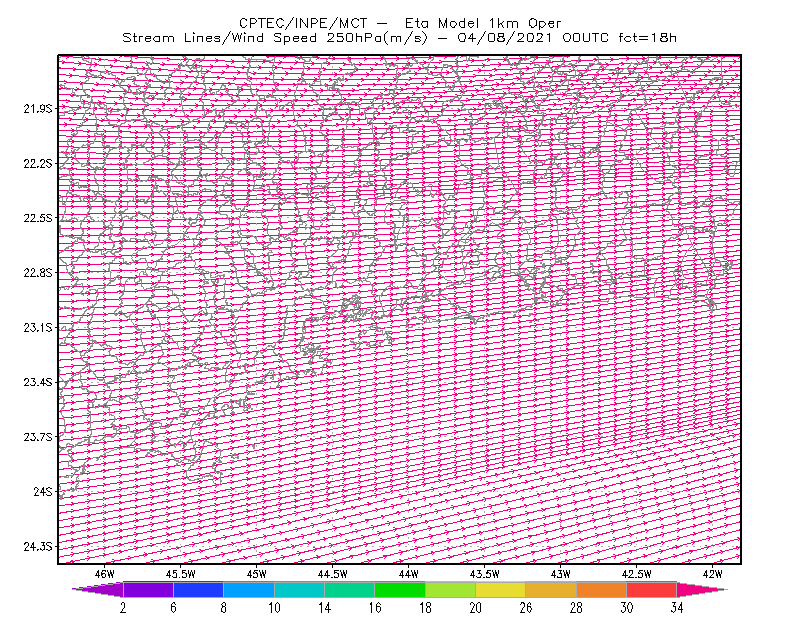The height and width of the screenshot is (618, 800).
Task: Click the yellow swatch between 20 and 26
Action: click(501, 589)
